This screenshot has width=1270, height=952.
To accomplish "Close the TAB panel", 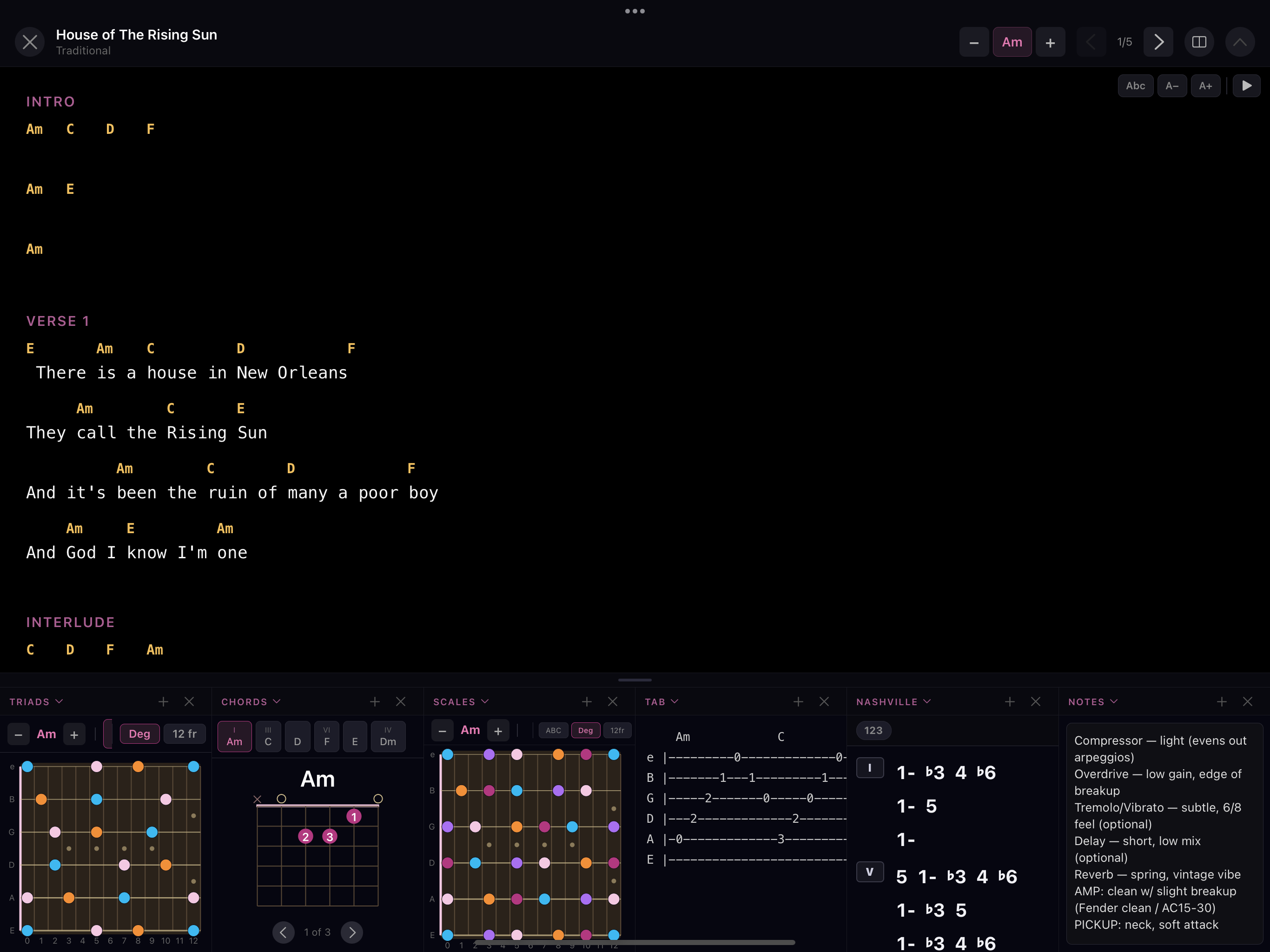I will click(x=824, y=701).
